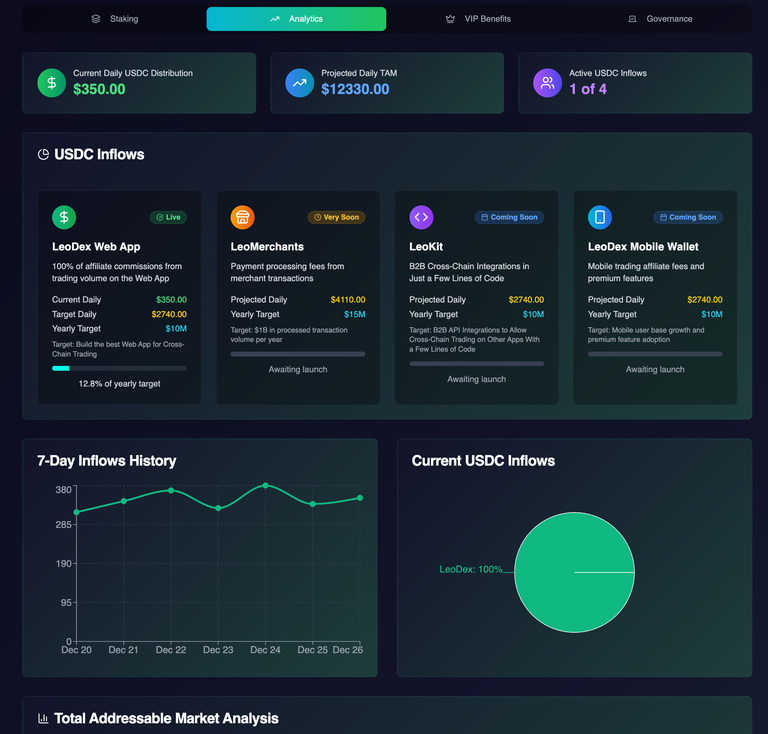Image resolution: width=768 pixels, height=734 pixels.
Task: Click the Analytics trend arrow icon
Action: (x=275, y=19)
